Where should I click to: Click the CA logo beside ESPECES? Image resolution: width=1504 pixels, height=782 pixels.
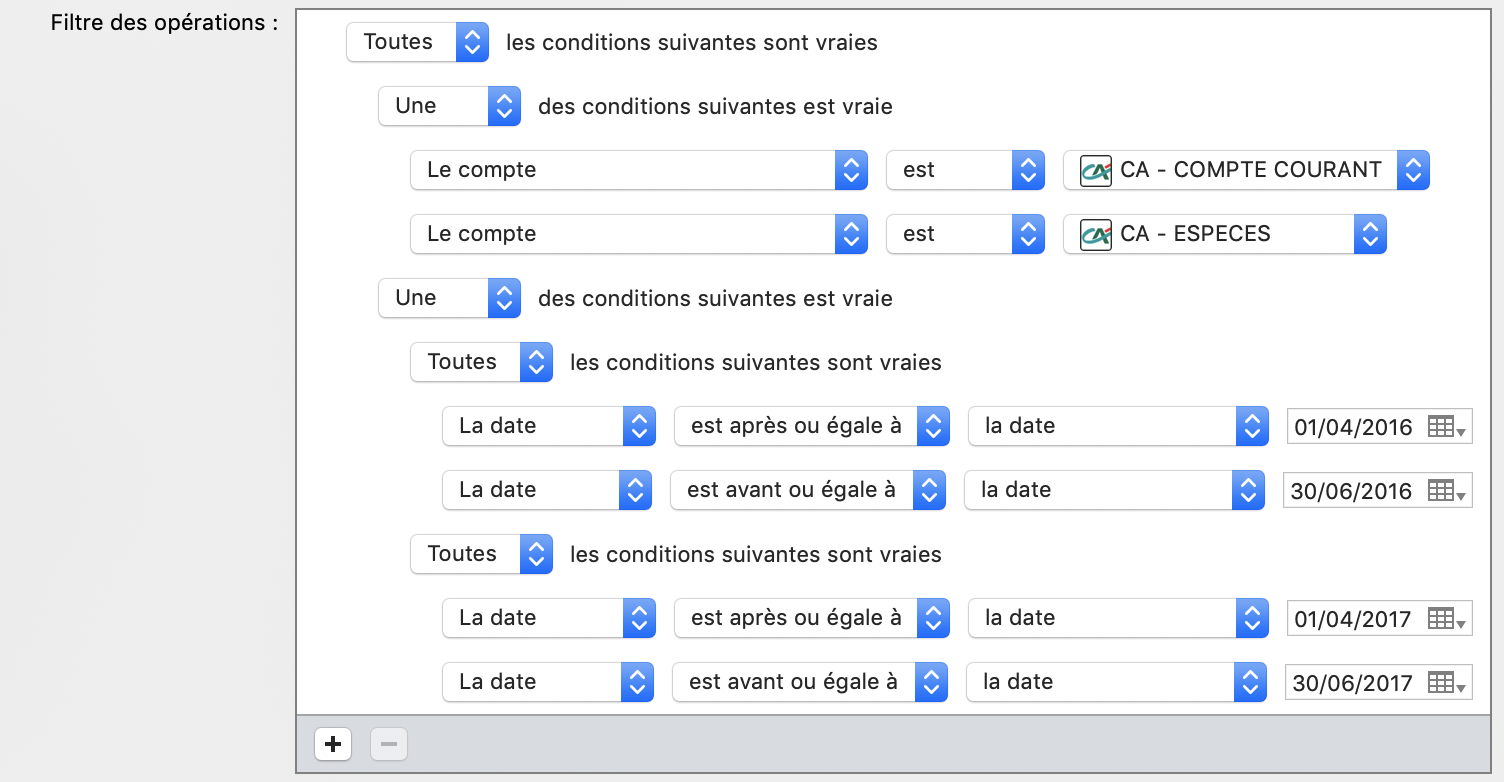pos(1096,234)
